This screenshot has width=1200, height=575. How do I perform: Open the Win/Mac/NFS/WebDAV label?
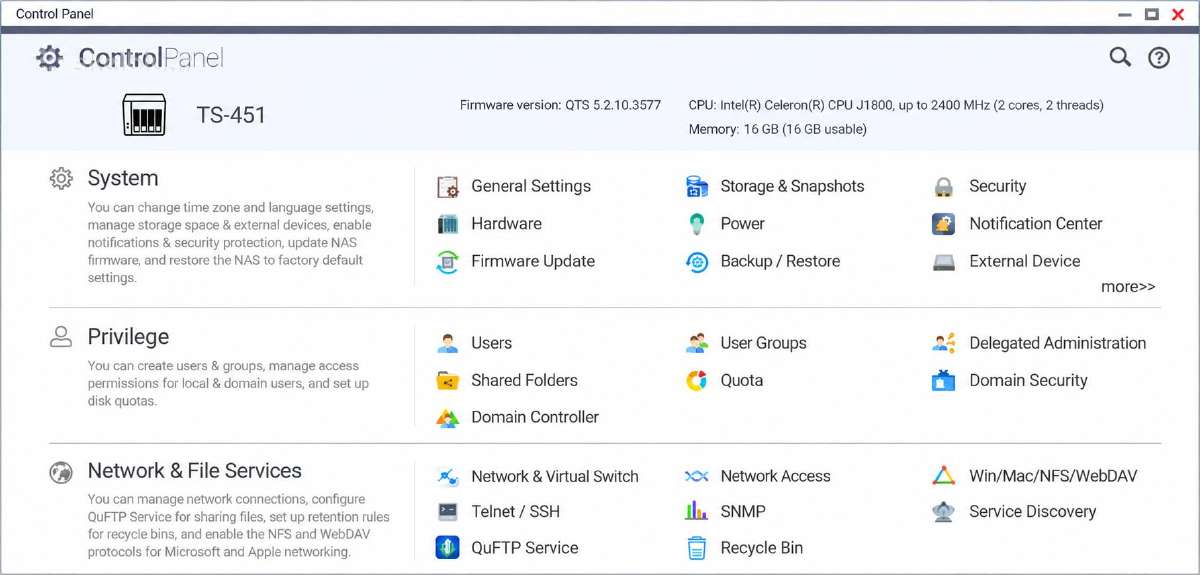1053,477
